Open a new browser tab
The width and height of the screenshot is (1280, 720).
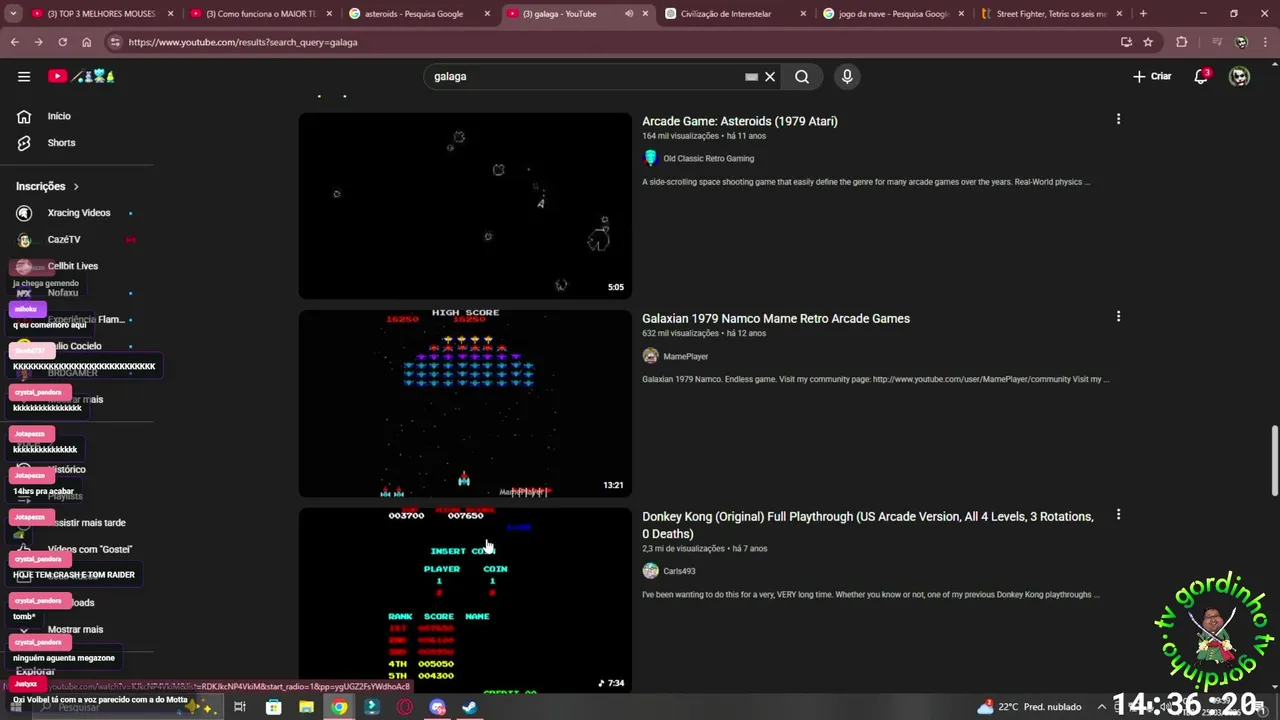click(1143, 14)
